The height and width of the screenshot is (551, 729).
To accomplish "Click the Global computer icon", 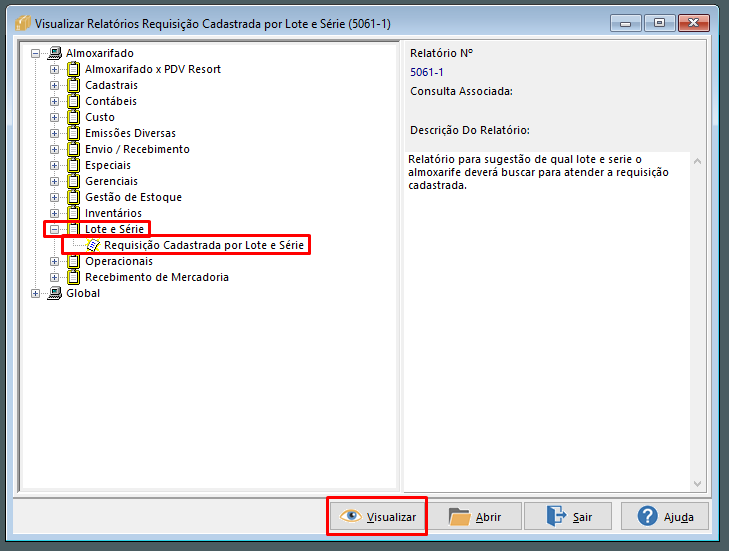I will [x=55, y=293].
